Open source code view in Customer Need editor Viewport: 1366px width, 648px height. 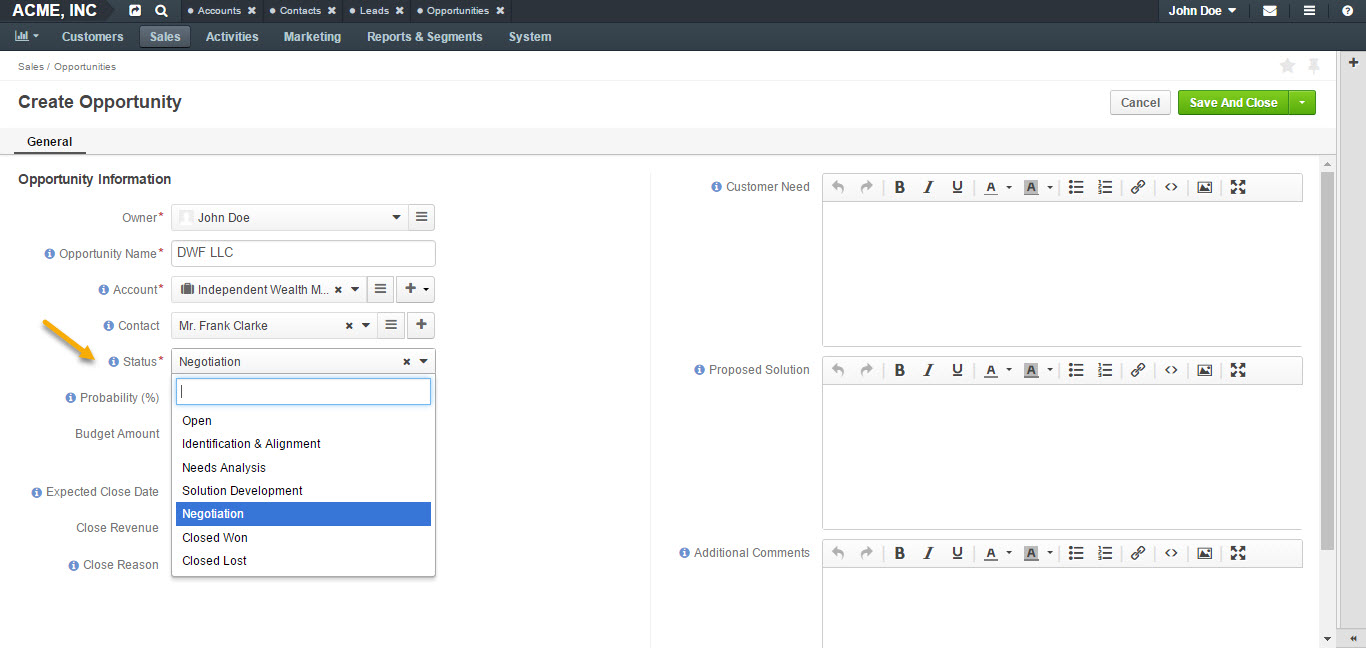click(x=1171, y=187)
